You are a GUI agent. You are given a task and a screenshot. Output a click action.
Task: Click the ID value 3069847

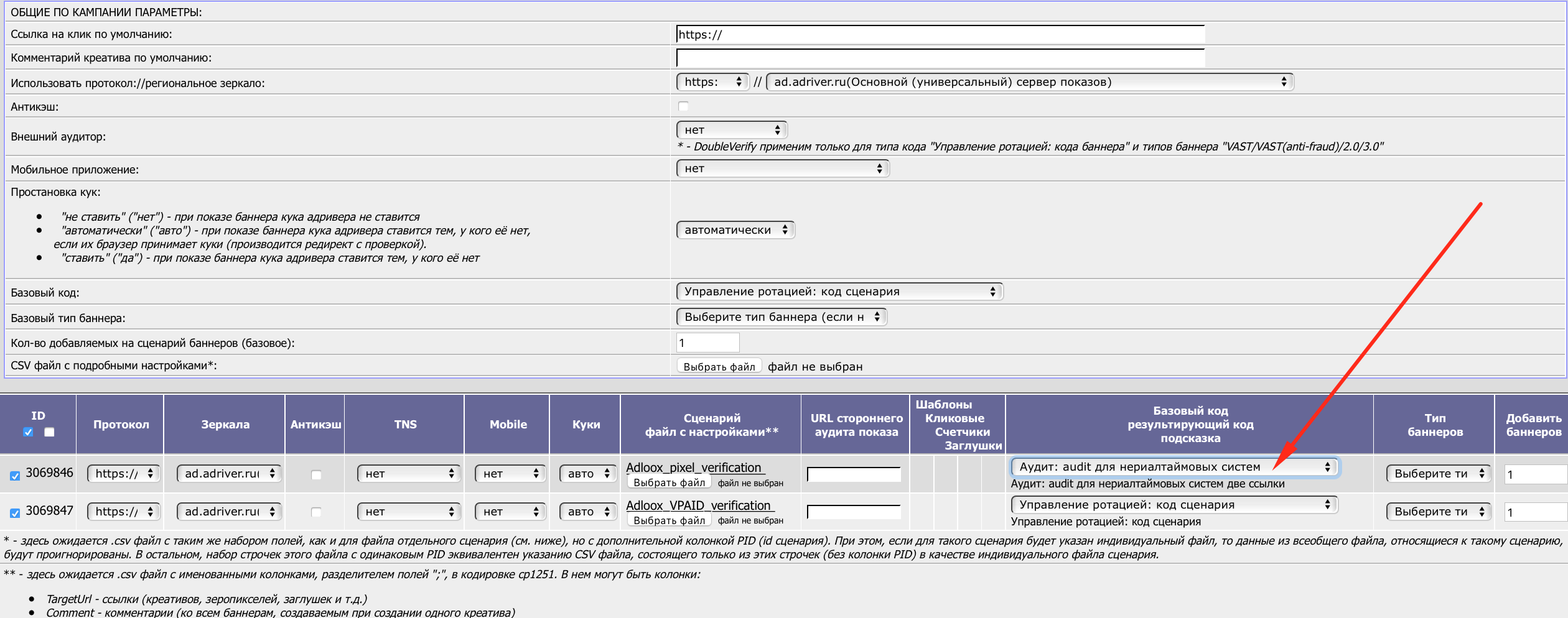pyautogui.click(x=49, y=511)
